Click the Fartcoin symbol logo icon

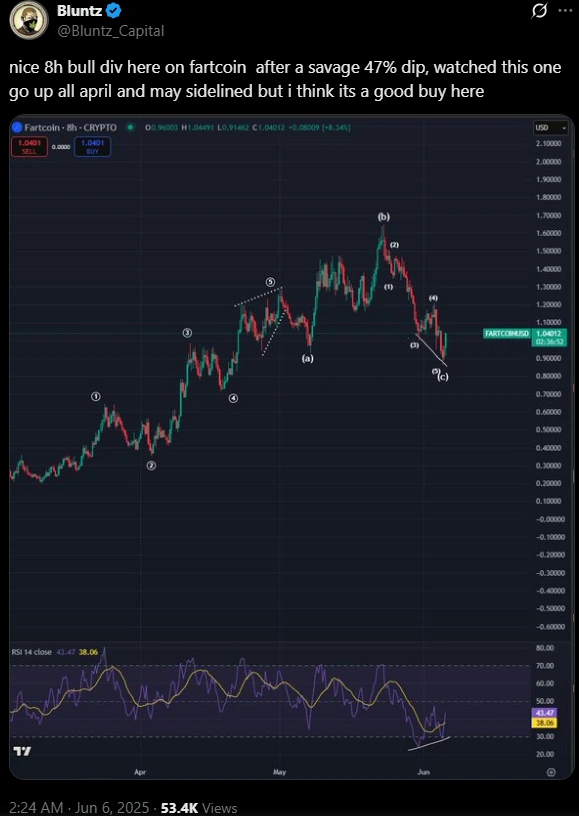(x=17, y=128)
